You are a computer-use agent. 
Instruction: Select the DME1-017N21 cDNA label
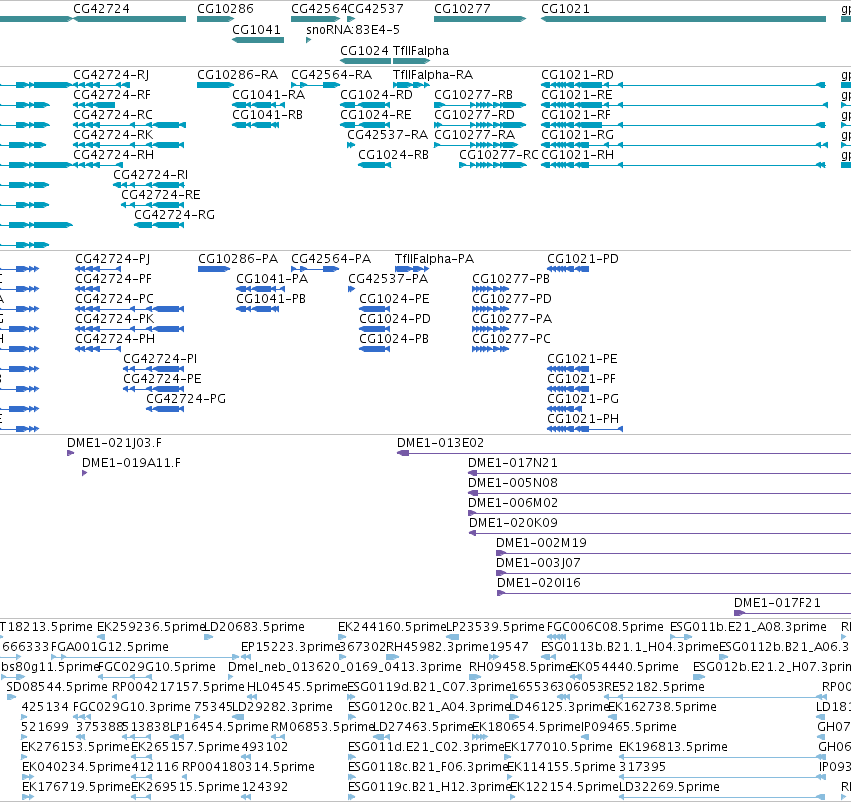point(513,463)
